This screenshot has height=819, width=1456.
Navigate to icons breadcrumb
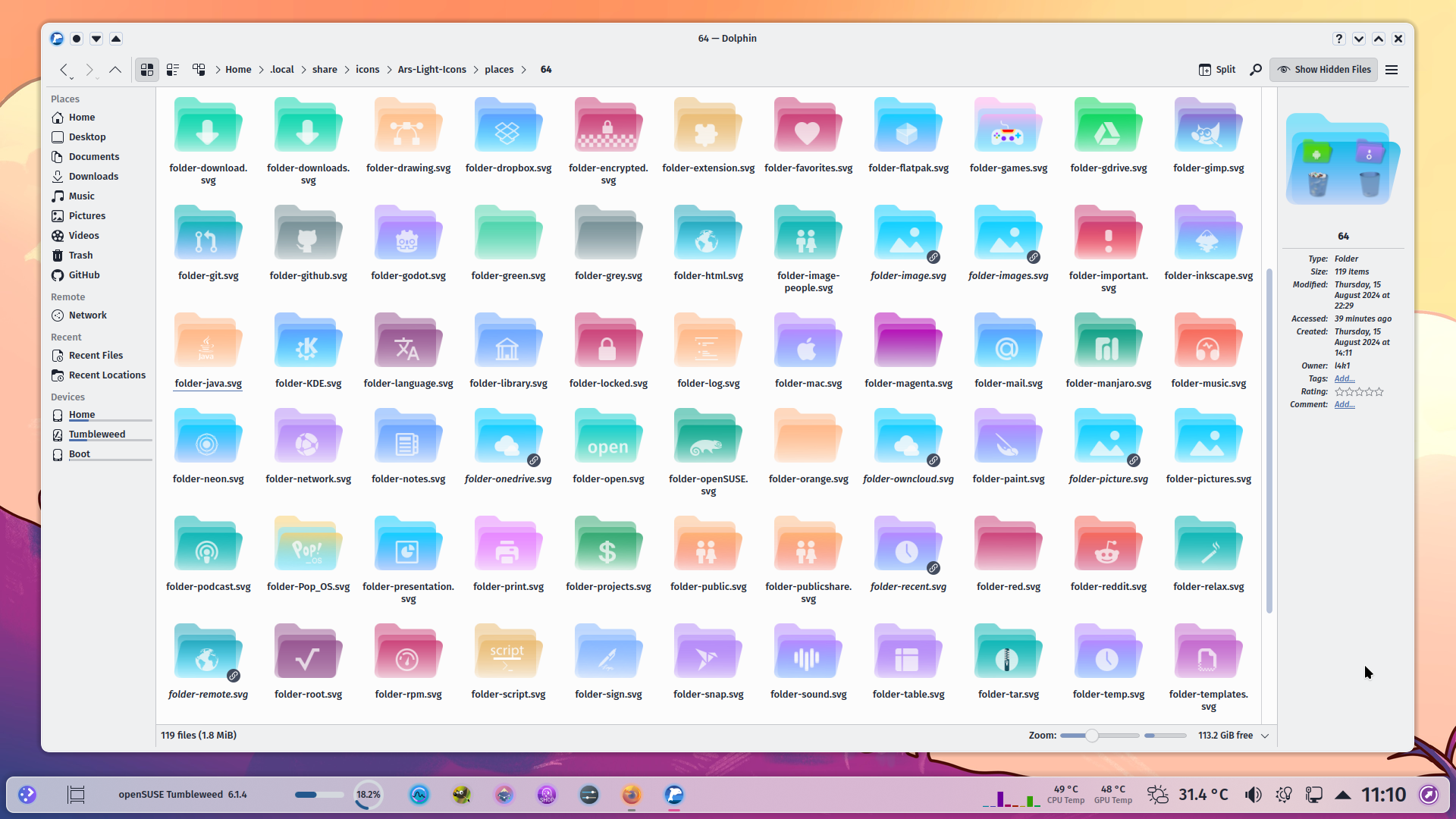point(368,70)
